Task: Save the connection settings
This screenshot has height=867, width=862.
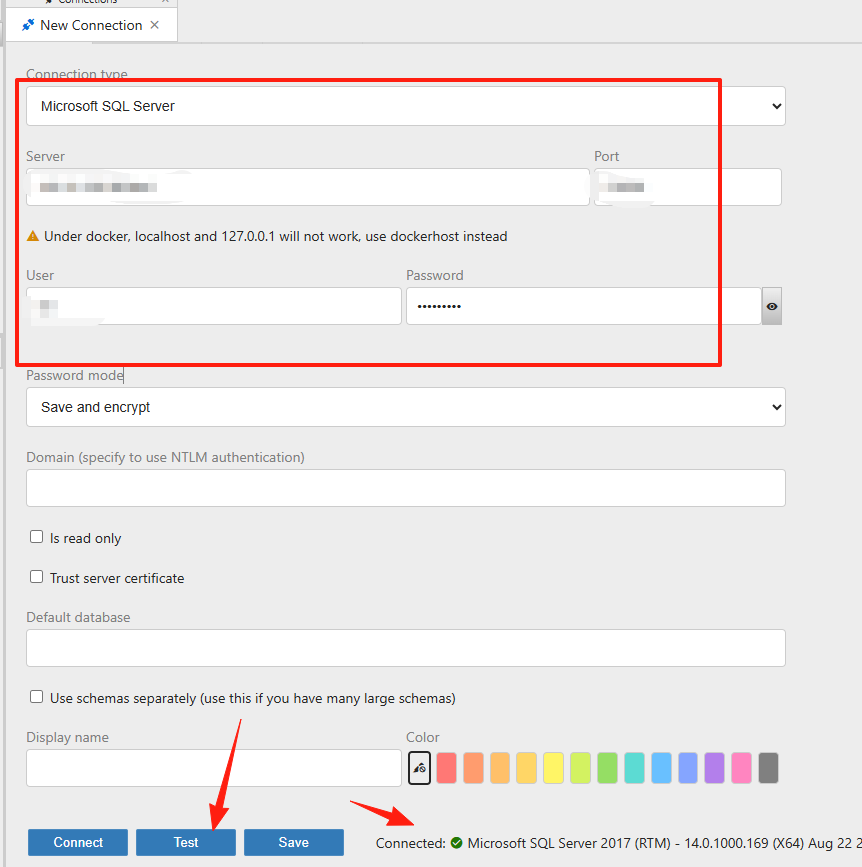Action: tap(294, 842)
